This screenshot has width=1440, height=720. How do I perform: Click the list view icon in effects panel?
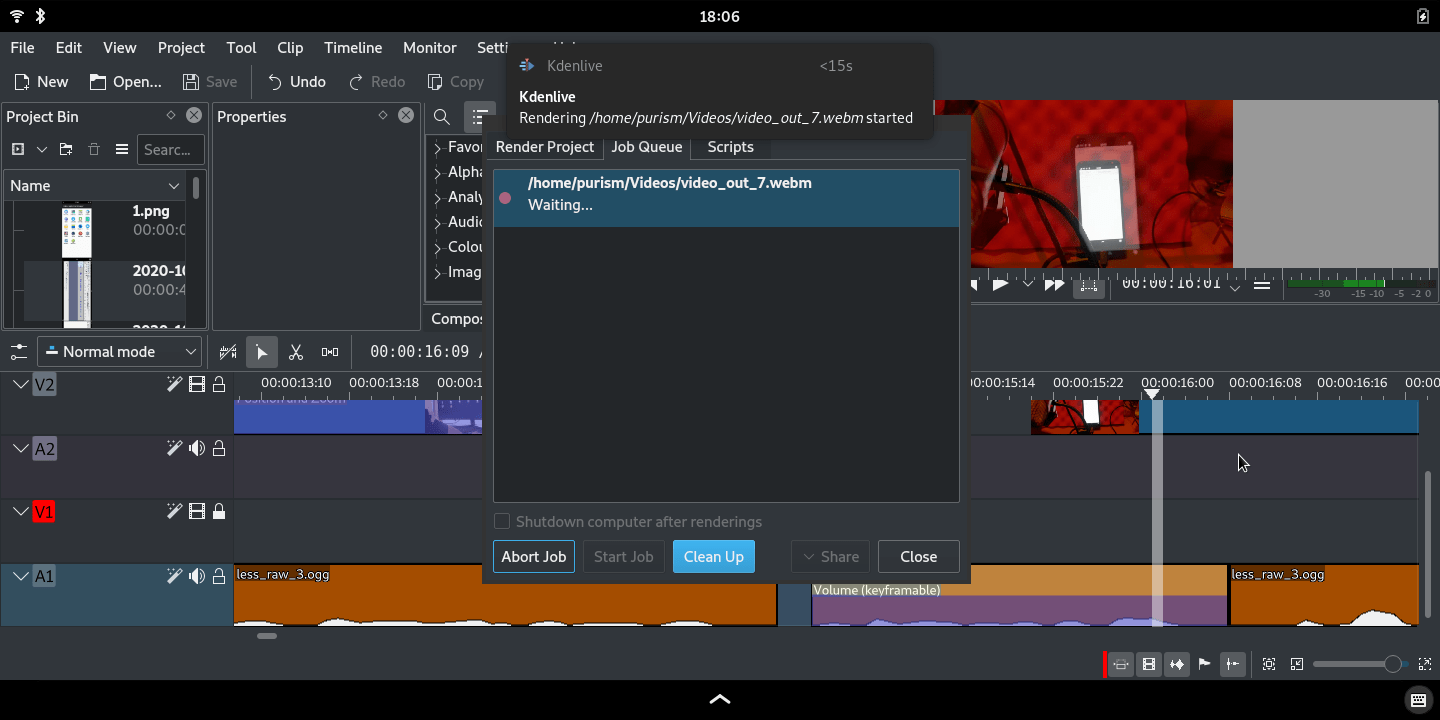480,117
